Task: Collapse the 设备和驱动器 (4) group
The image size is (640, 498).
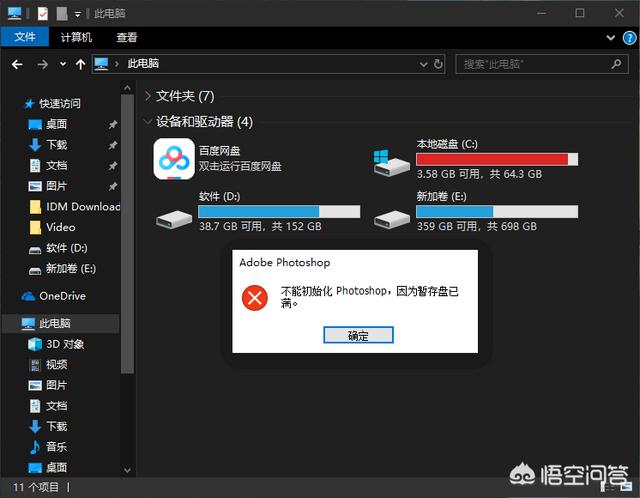Action: click(x=147, y=122)
